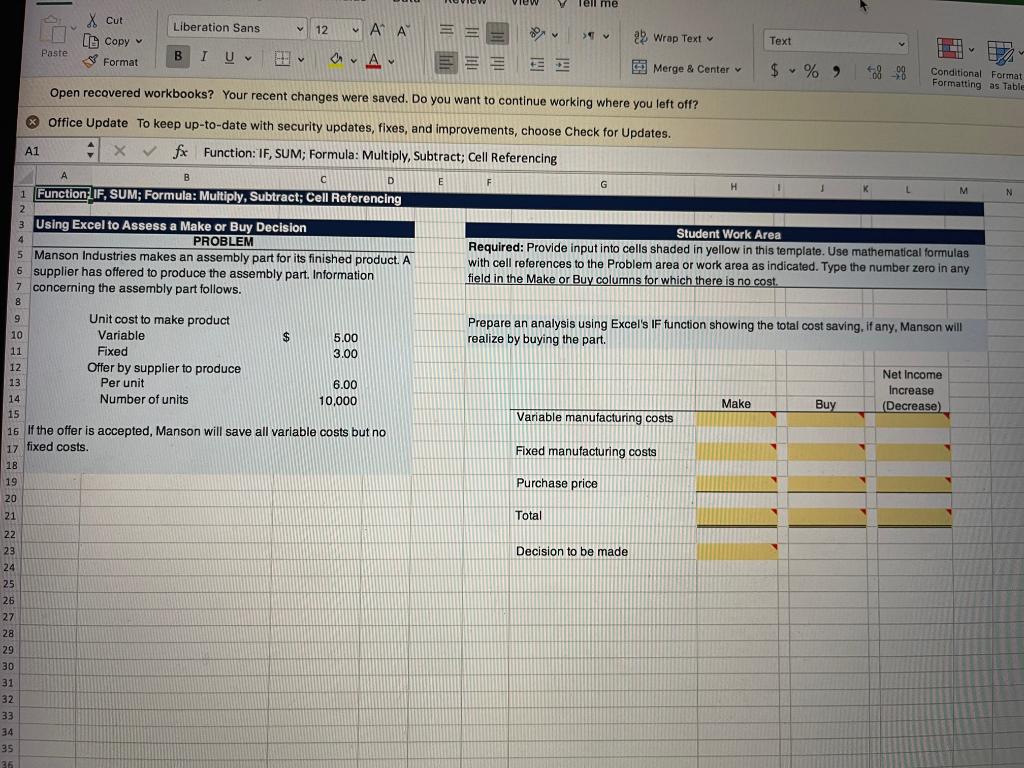Open the View menu

pos(525,3)
